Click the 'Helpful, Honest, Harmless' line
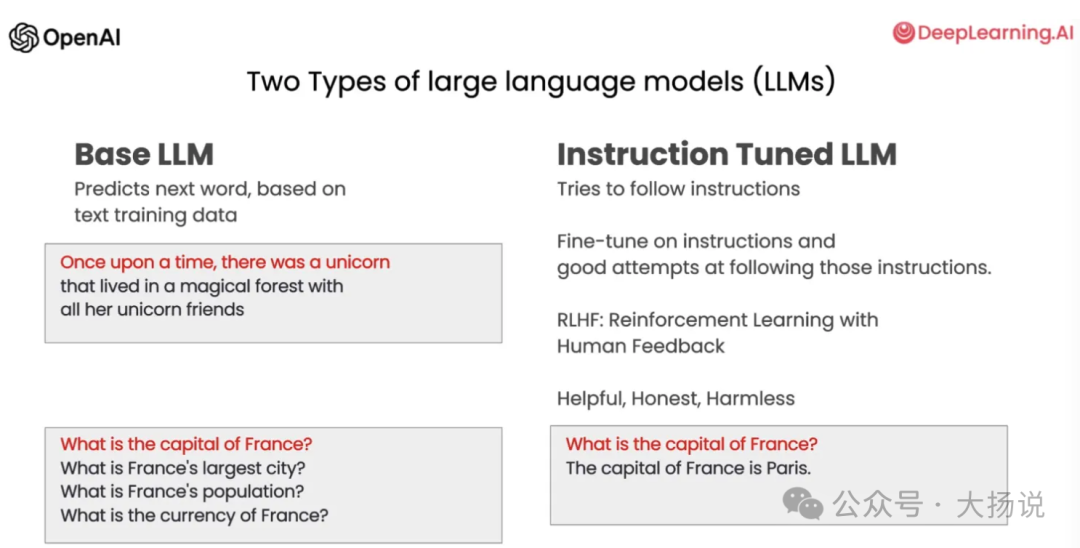 coord(676,399)
